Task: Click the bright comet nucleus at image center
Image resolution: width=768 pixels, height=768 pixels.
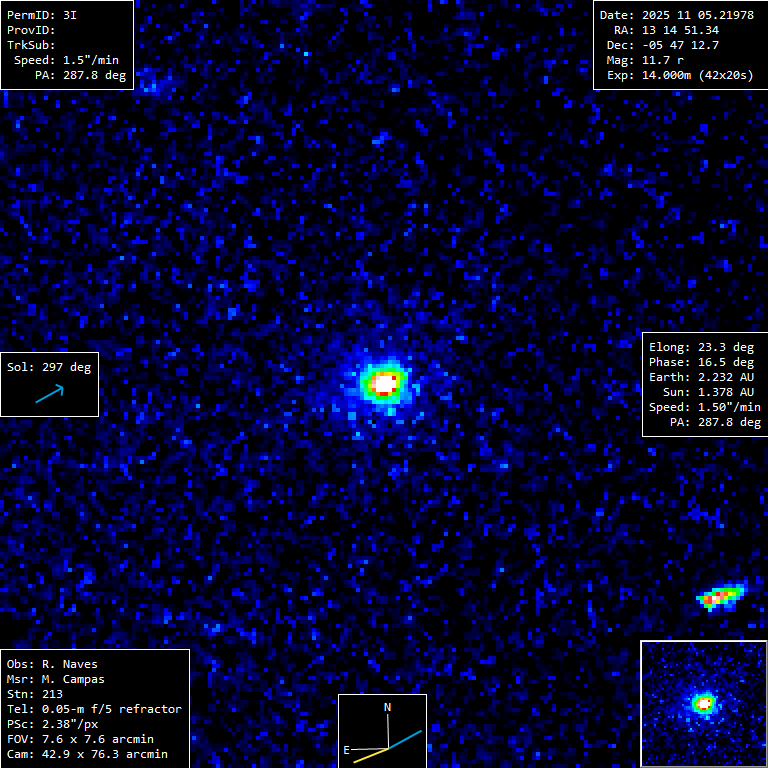Action: 385,382
